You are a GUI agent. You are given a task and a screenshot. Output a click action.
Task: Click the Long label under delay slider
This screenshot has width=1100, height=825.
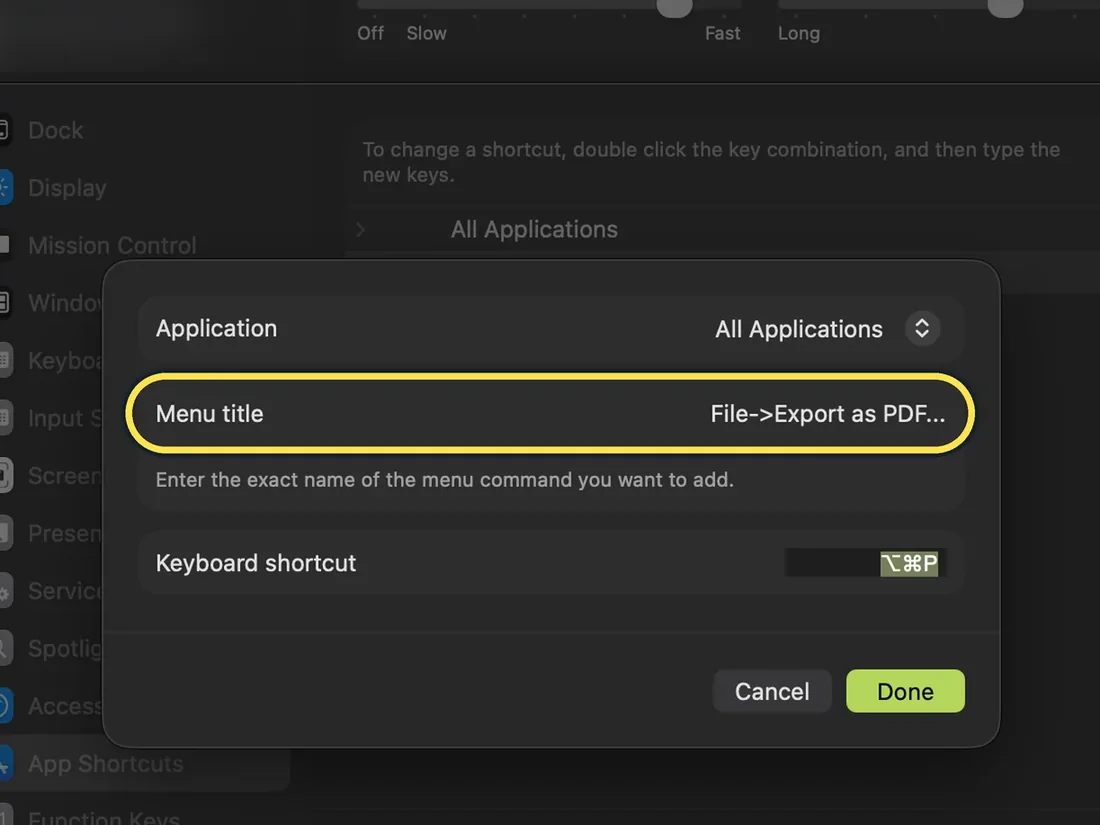click(798, 33)
